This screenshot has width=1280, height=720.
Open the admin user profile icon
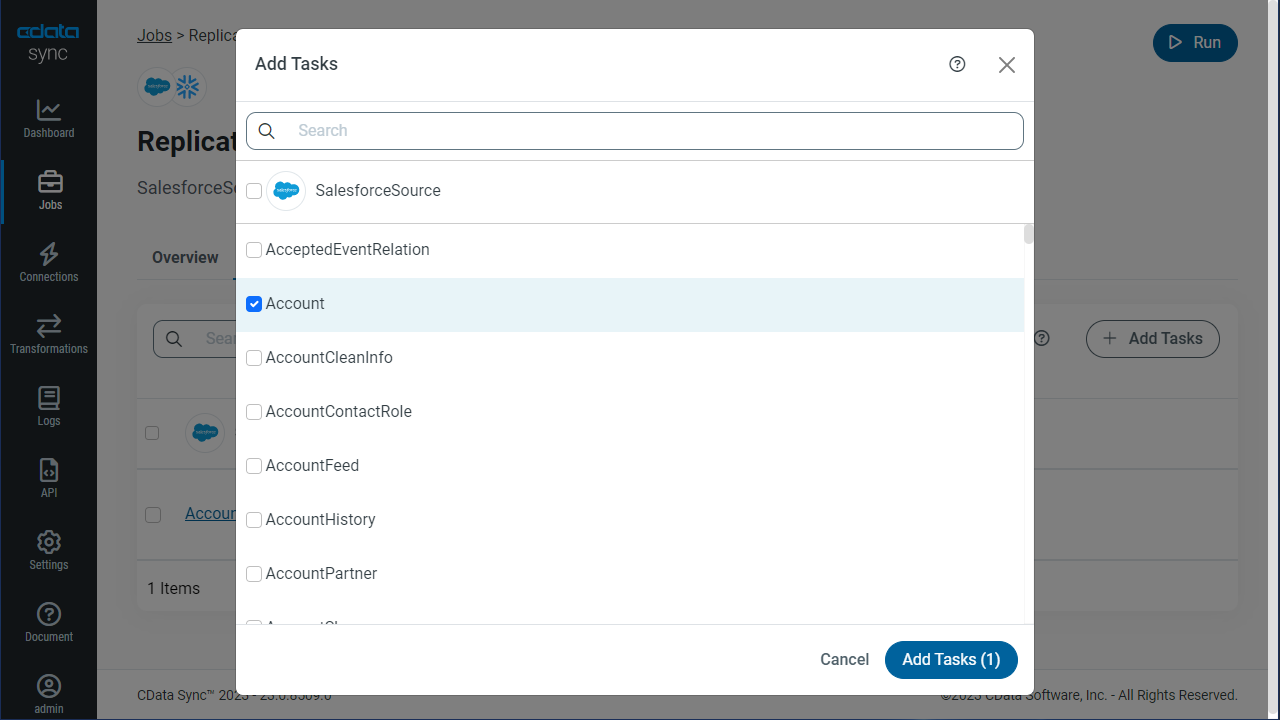tap(48, 687)
